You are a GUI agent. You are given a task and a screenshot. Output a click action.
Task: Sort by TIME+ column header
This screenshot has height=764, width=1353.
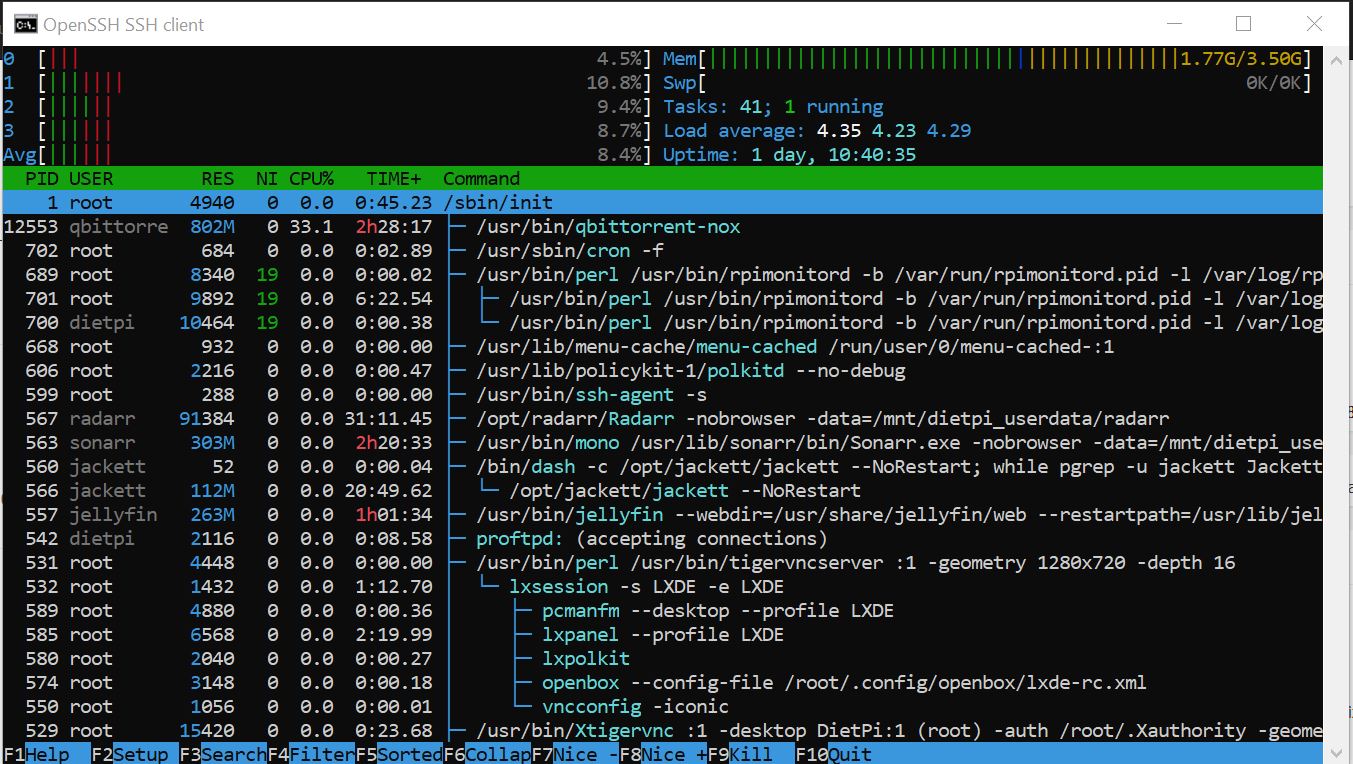tap(394, 179)
